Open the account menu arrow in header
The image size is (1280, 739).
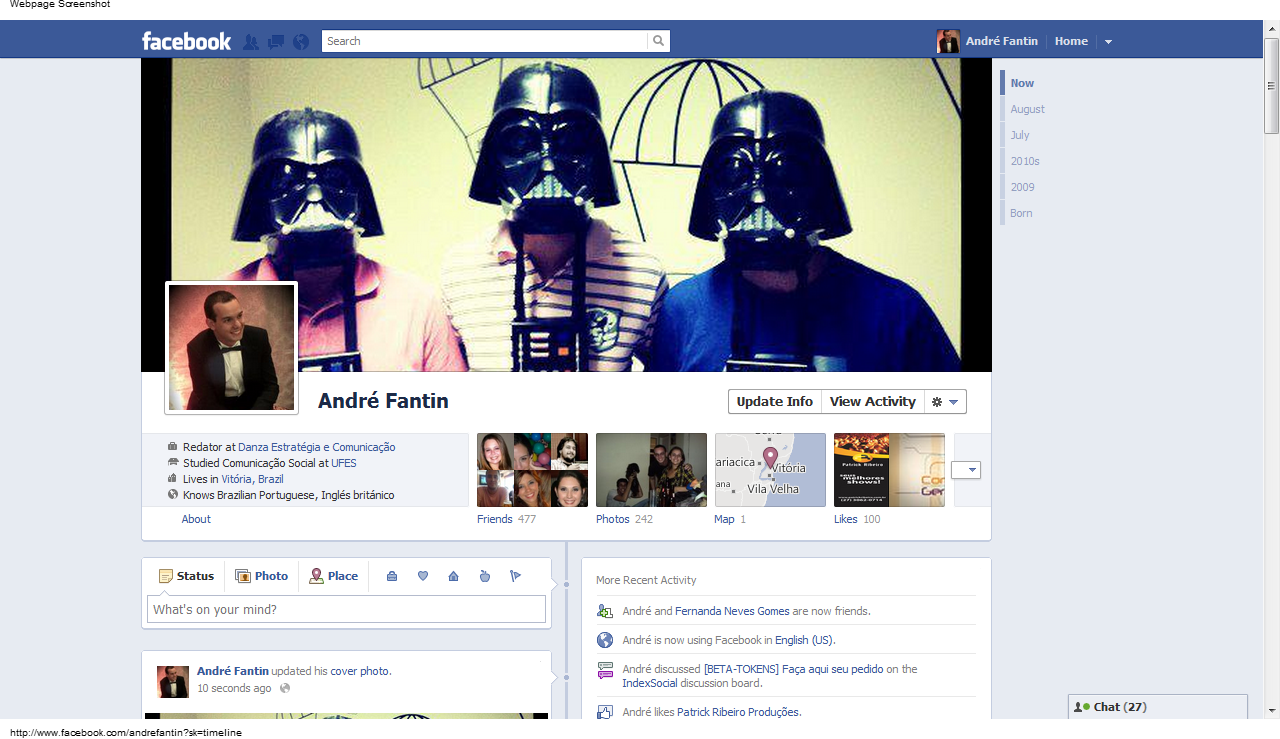(x=1108, y=42)
